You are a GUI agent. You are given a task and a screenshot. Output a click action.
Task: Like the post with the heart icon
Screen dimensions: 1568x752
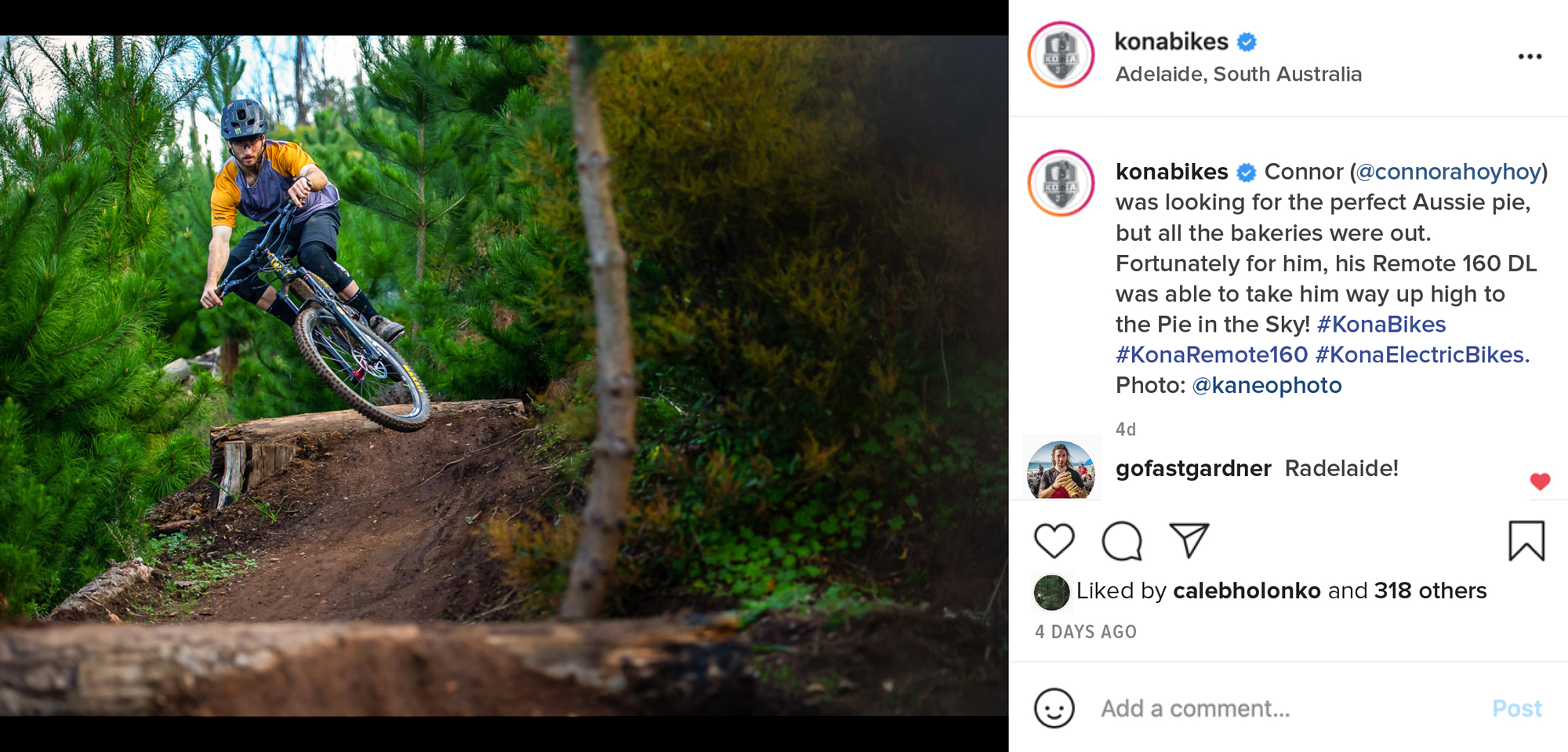tap(1054, 541)
